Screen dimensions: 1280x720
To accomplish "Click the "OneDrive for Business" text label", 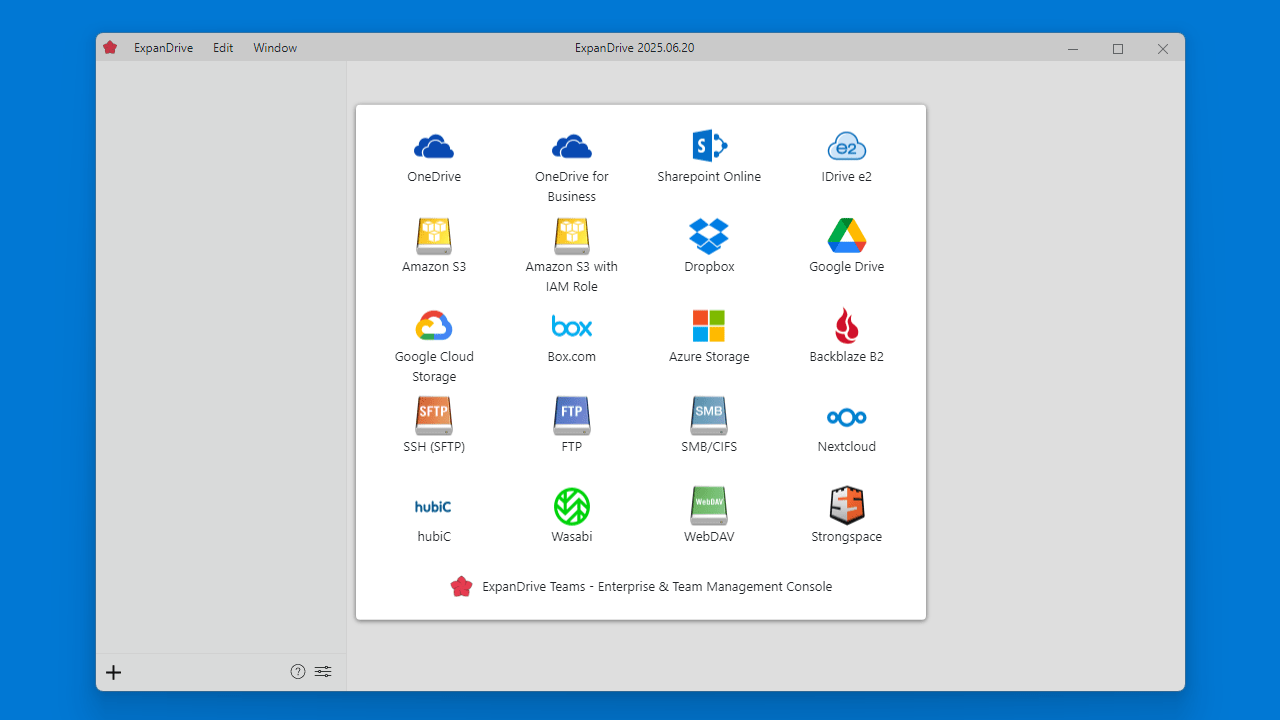I will (572, 187).
